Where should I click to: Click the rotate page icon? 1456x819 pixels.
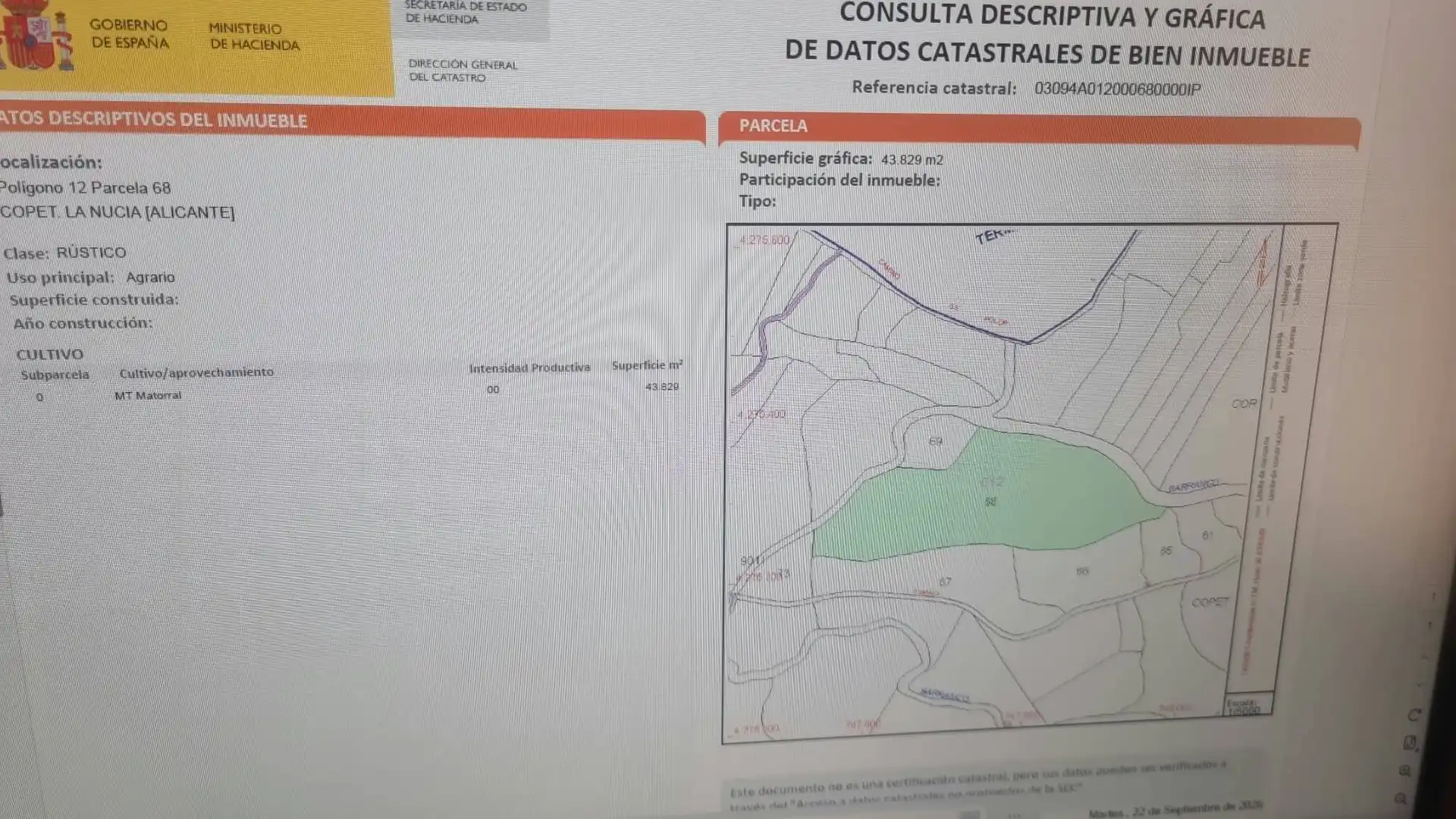(x=1414, y=715)
